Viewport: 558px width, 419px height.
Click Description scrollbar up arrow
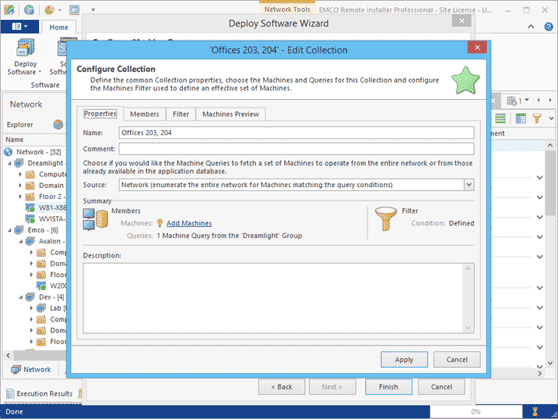tap(468, 268)
